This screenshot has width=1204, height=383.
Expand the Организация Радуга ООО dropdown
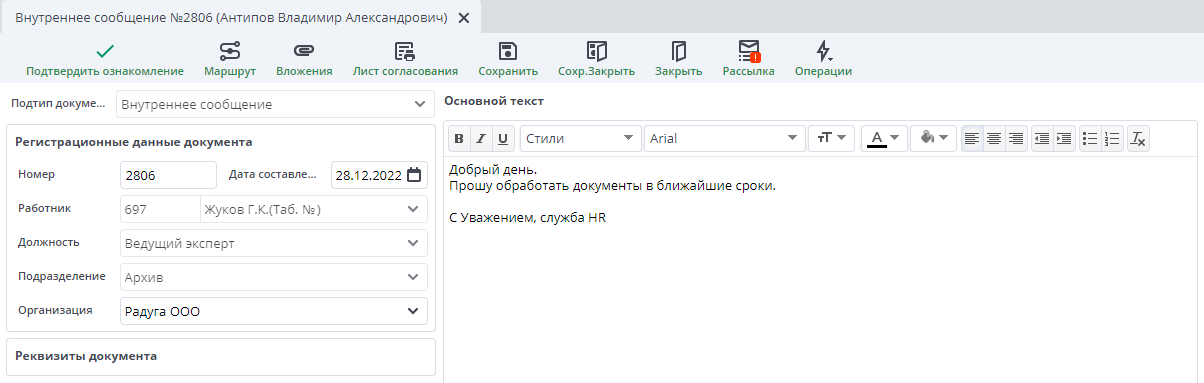pyautogui.click(x=413, y=311)
